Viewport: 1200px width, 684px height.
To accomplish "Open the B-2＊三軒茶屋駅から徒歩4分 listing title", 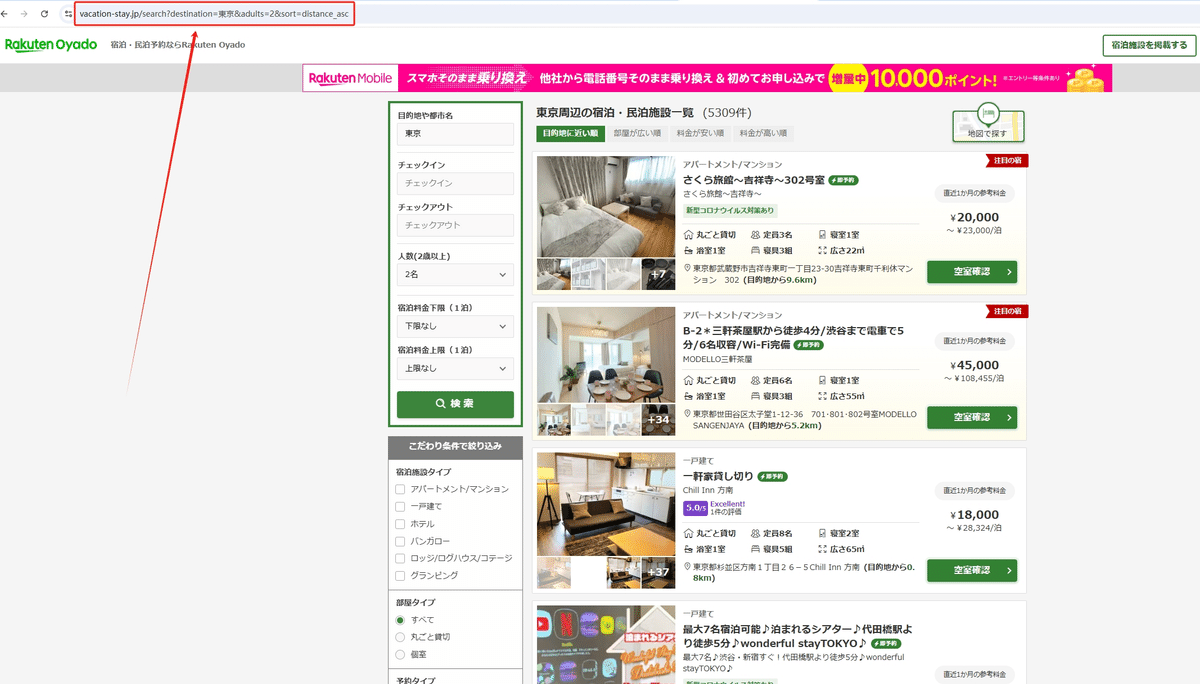I will pos(793,337).
